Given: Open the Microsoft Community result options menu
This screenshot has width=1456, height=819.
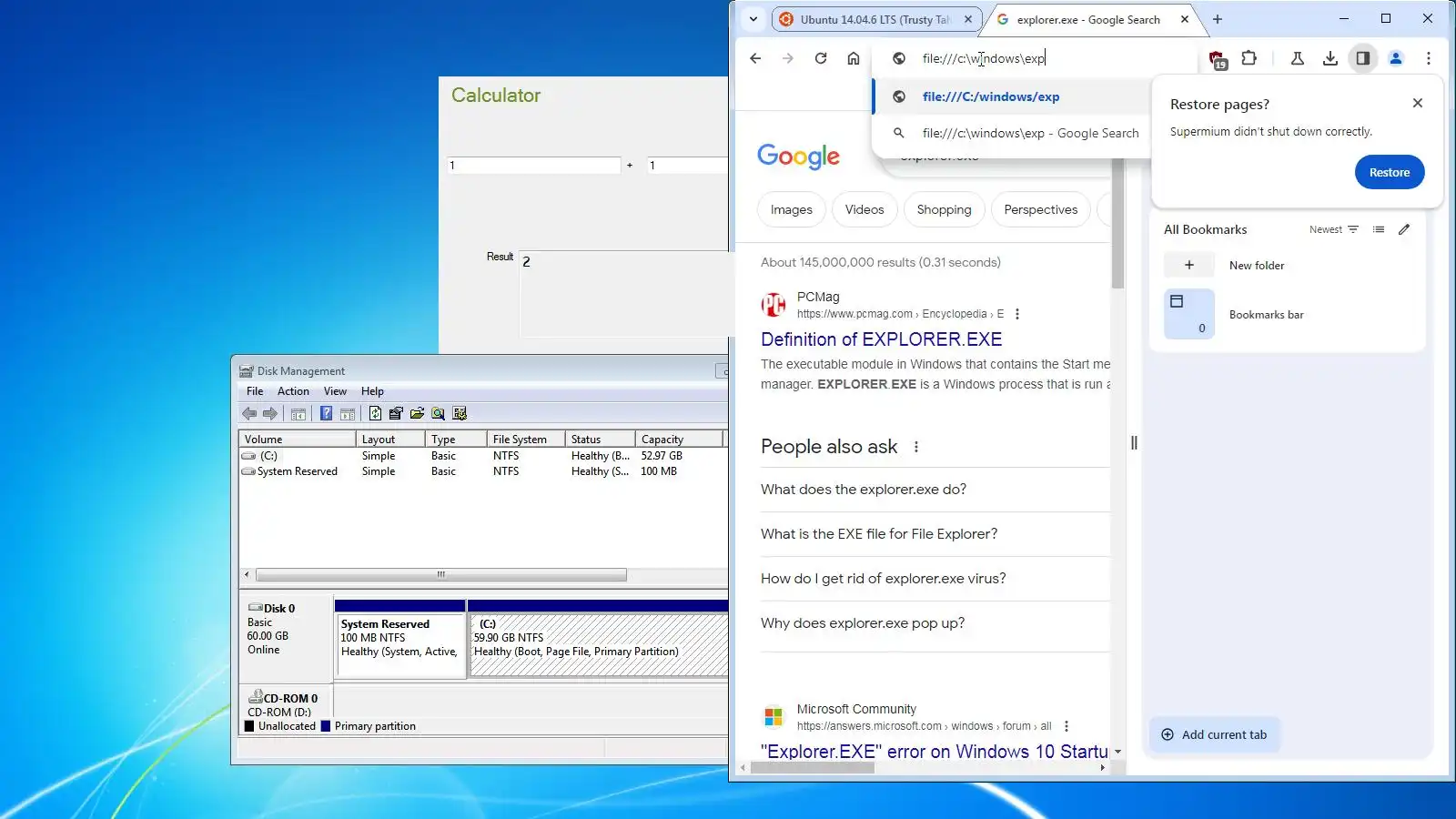Looking at the screenshot, I should pyautogui.click(x=1067, y=726).
